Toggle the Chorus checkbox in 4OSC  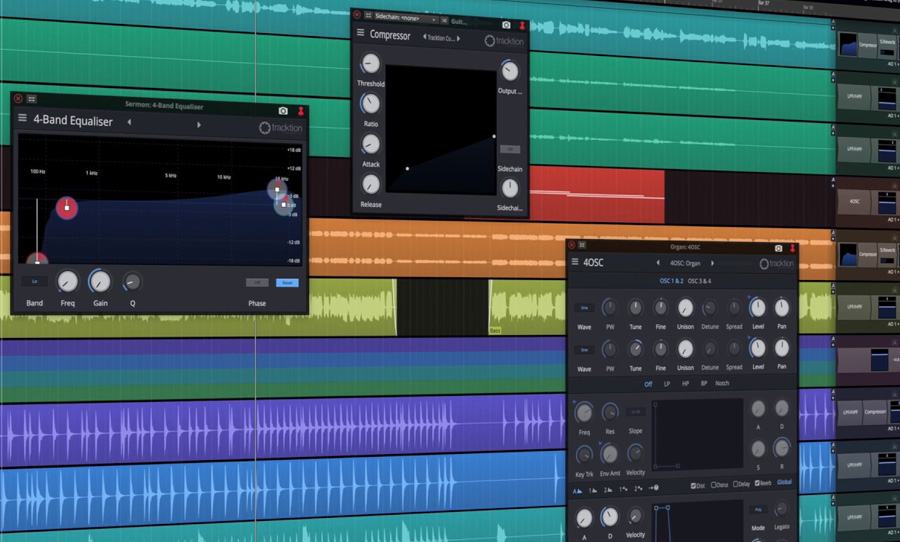point(719,485)
